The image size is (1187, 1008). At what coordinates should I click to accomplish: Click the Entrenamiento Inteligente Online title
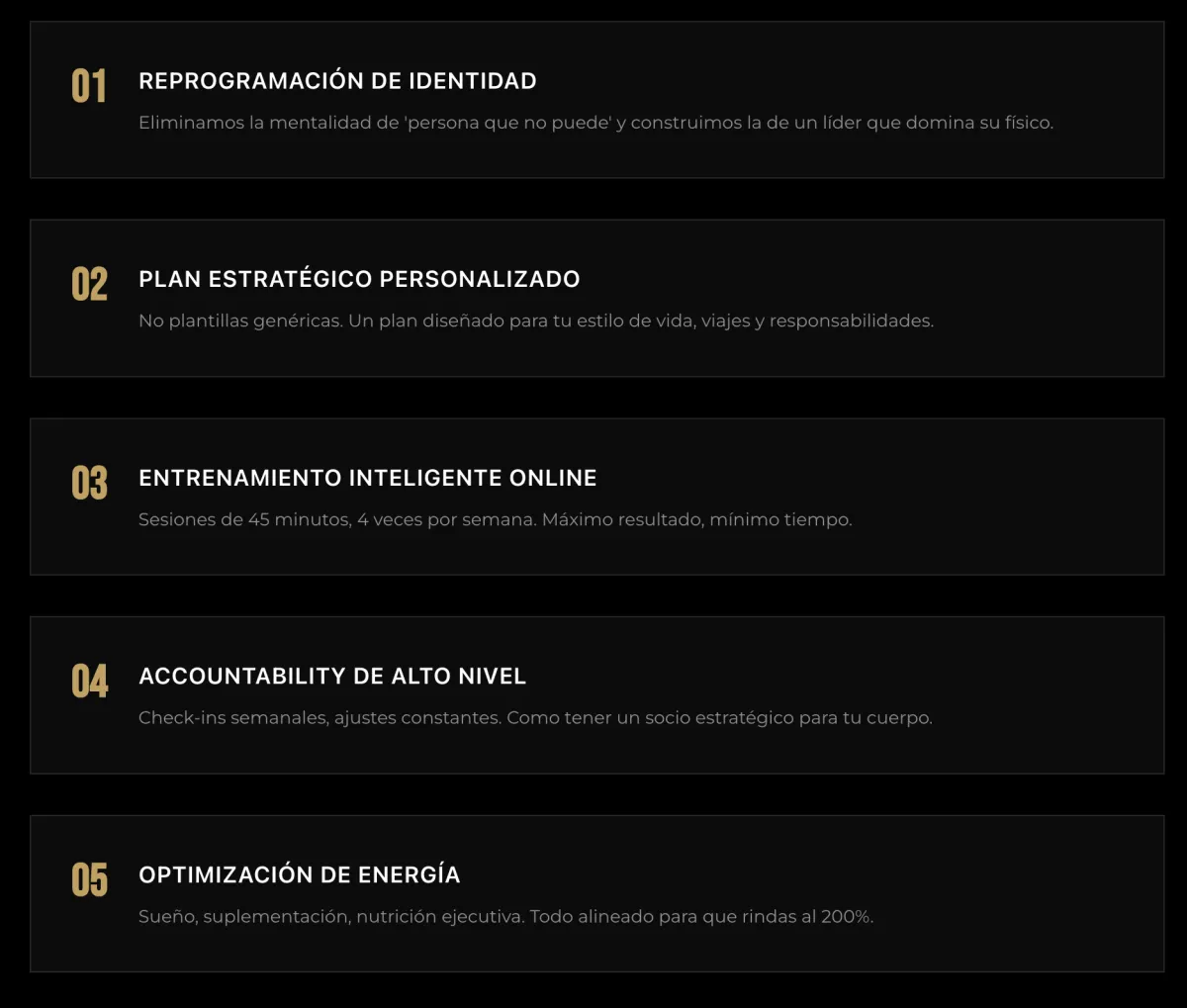[x=367, y=478]
